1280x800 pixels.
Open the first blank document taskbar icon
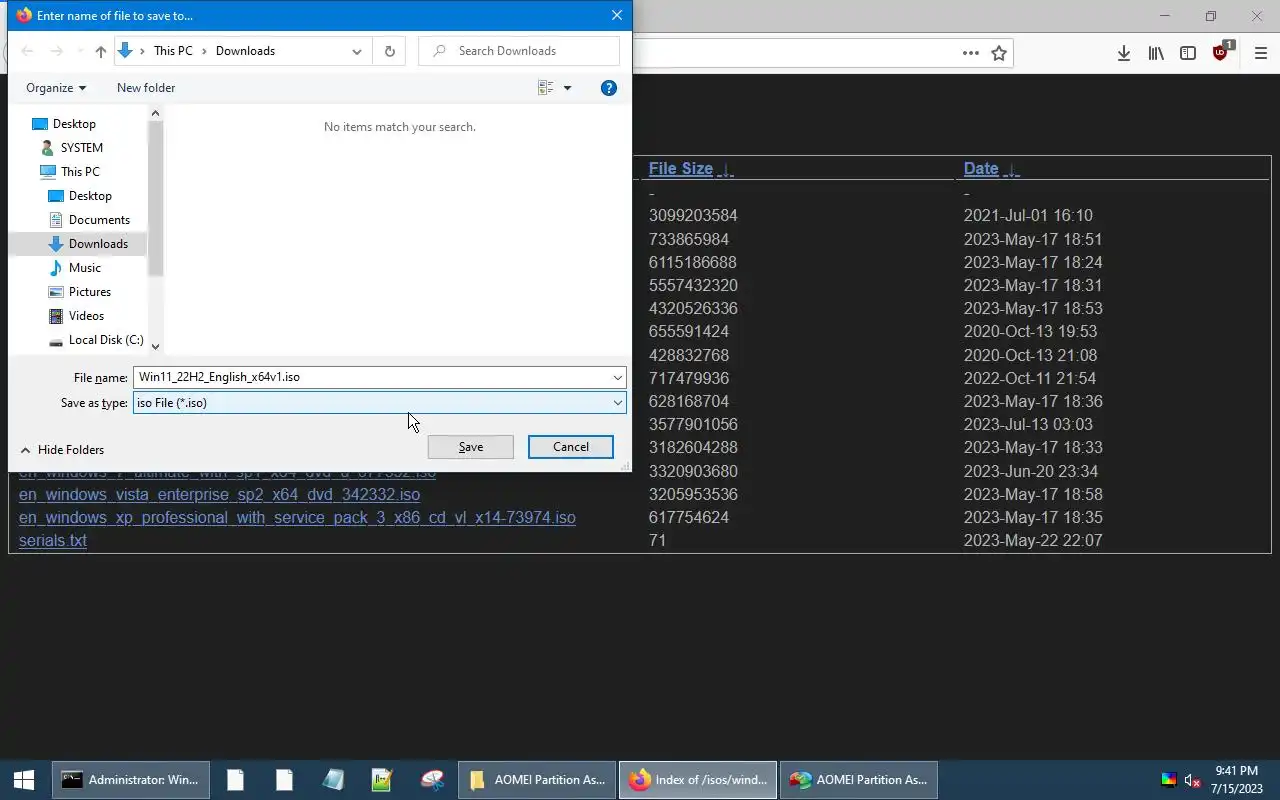point(235,780)
